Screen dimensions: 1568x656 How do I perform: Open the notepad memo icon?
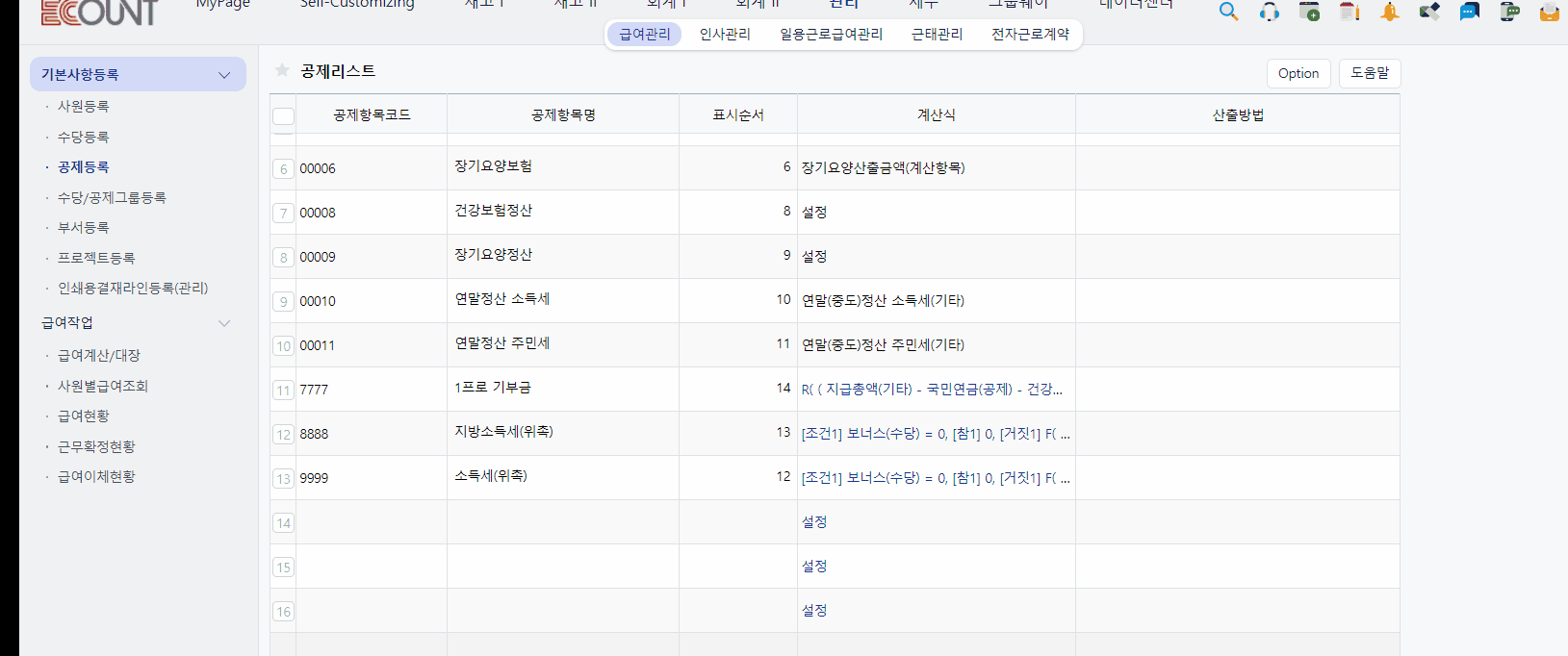click(x=1350, y=12)
